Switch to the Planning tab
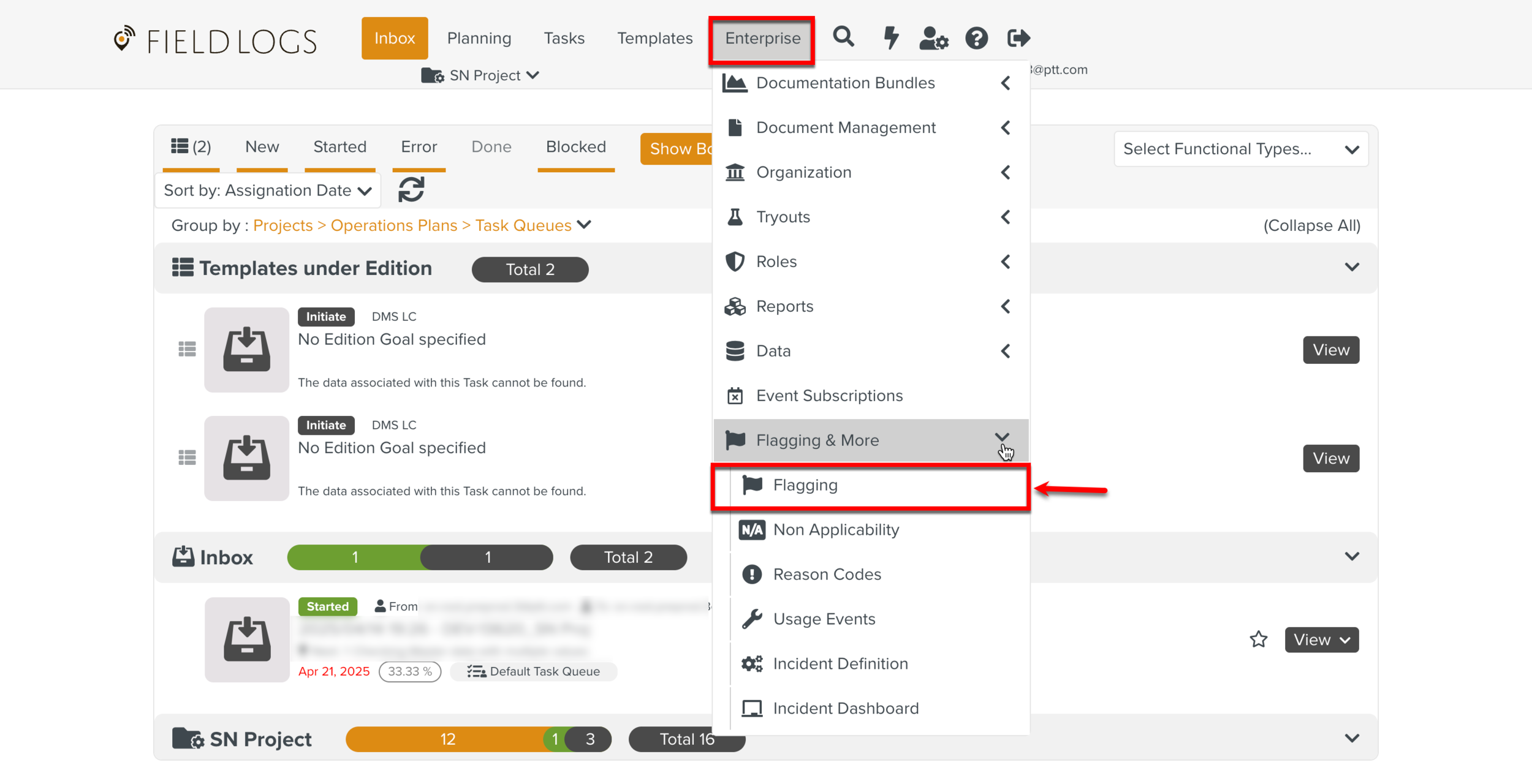Image resolution: width=1532 pixels, height=784 pixels. coord(479,38)
